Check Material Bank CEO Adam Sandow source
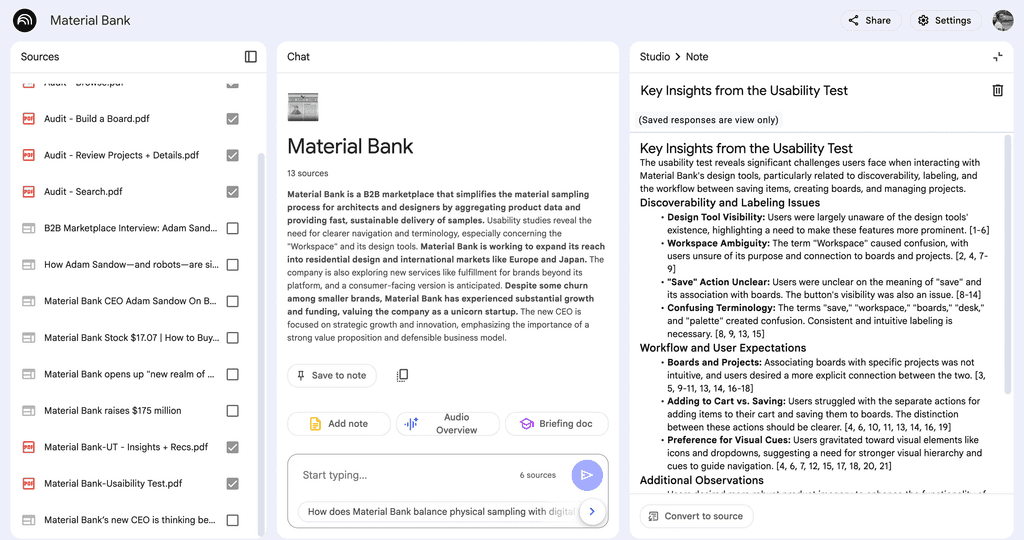The width and height of the screenshot is (1024, 540). [232, 302]
